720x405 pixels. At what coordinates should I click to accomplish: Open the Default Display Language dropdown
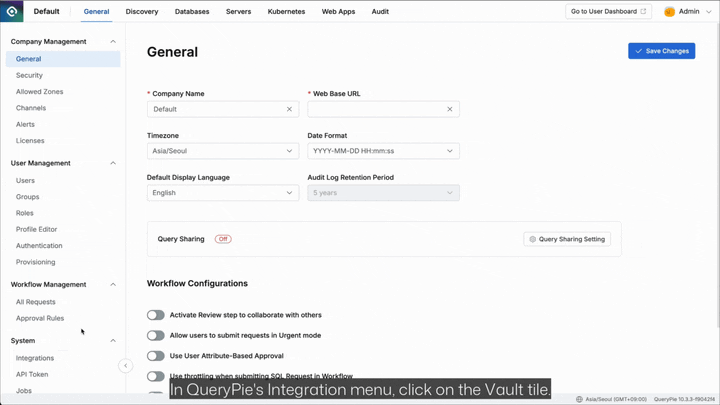pyautogui.click(x=223, y=193)
